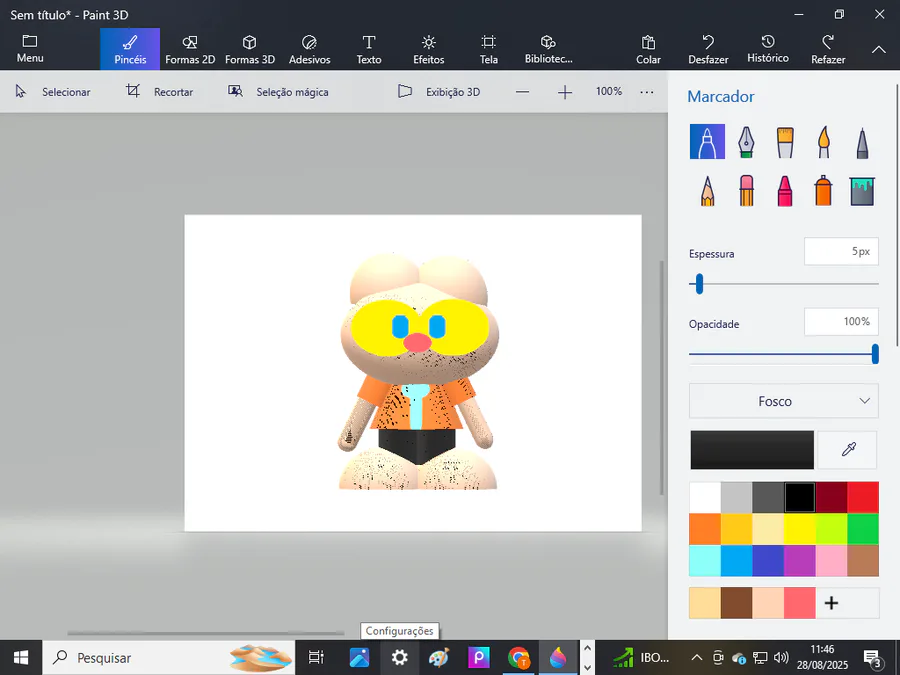The image size is (900, 675).
Task: Show hidden system tray icons
Action: 696,658
